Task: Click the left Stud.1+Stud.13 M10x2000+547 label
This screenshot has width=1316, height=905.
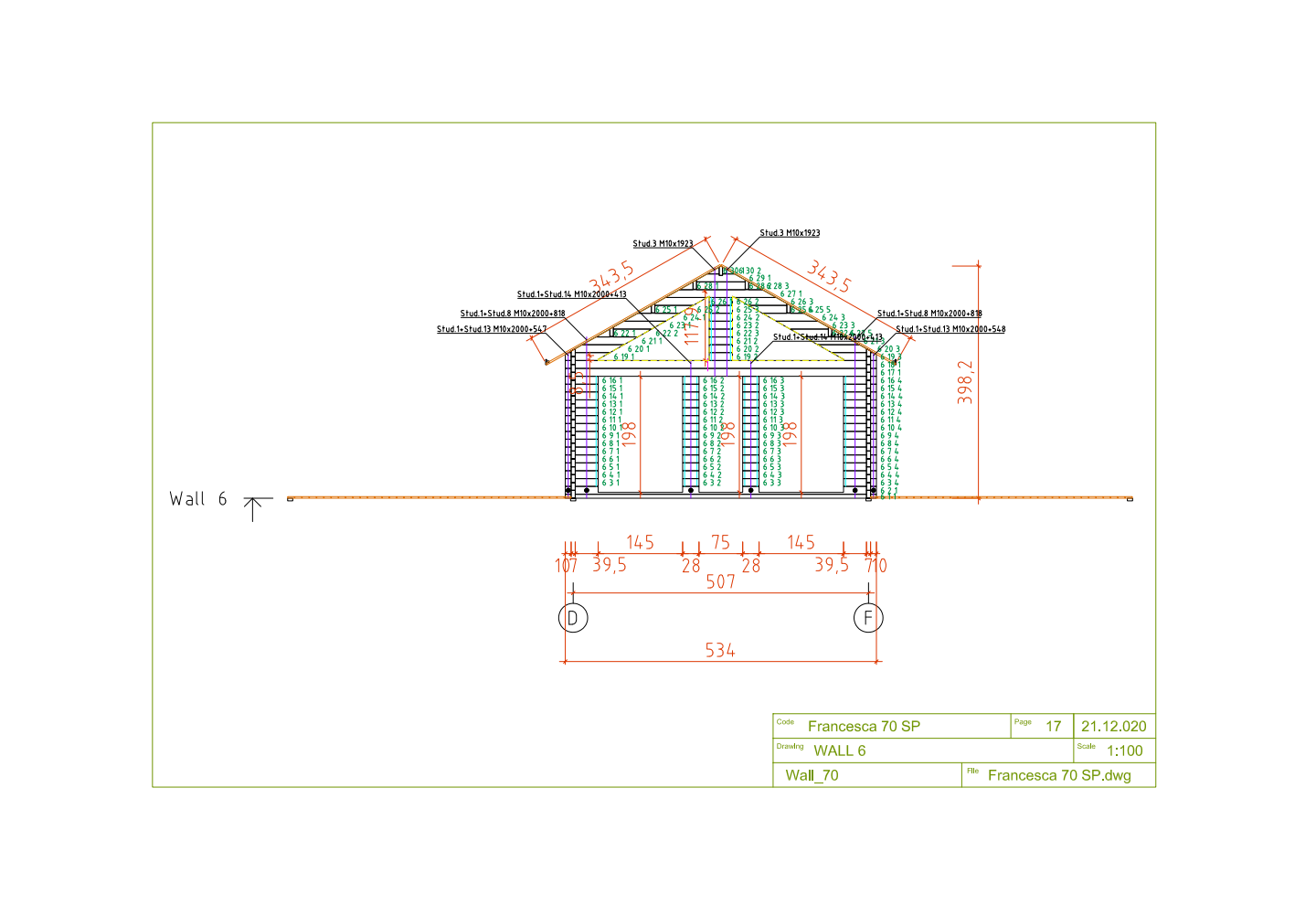Action: pyautogui.click(x=492, y=329)
